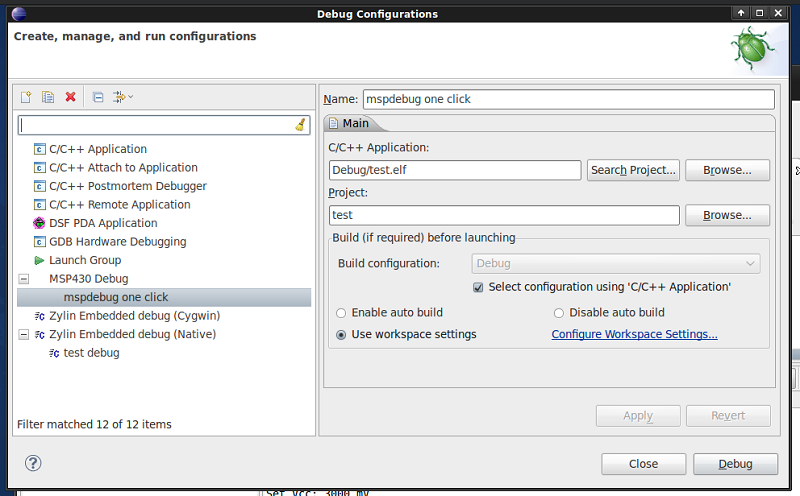Screen dimensions: 800x496
Task: Select GDB Hardware Debugging type
Action: pos(117,241)
